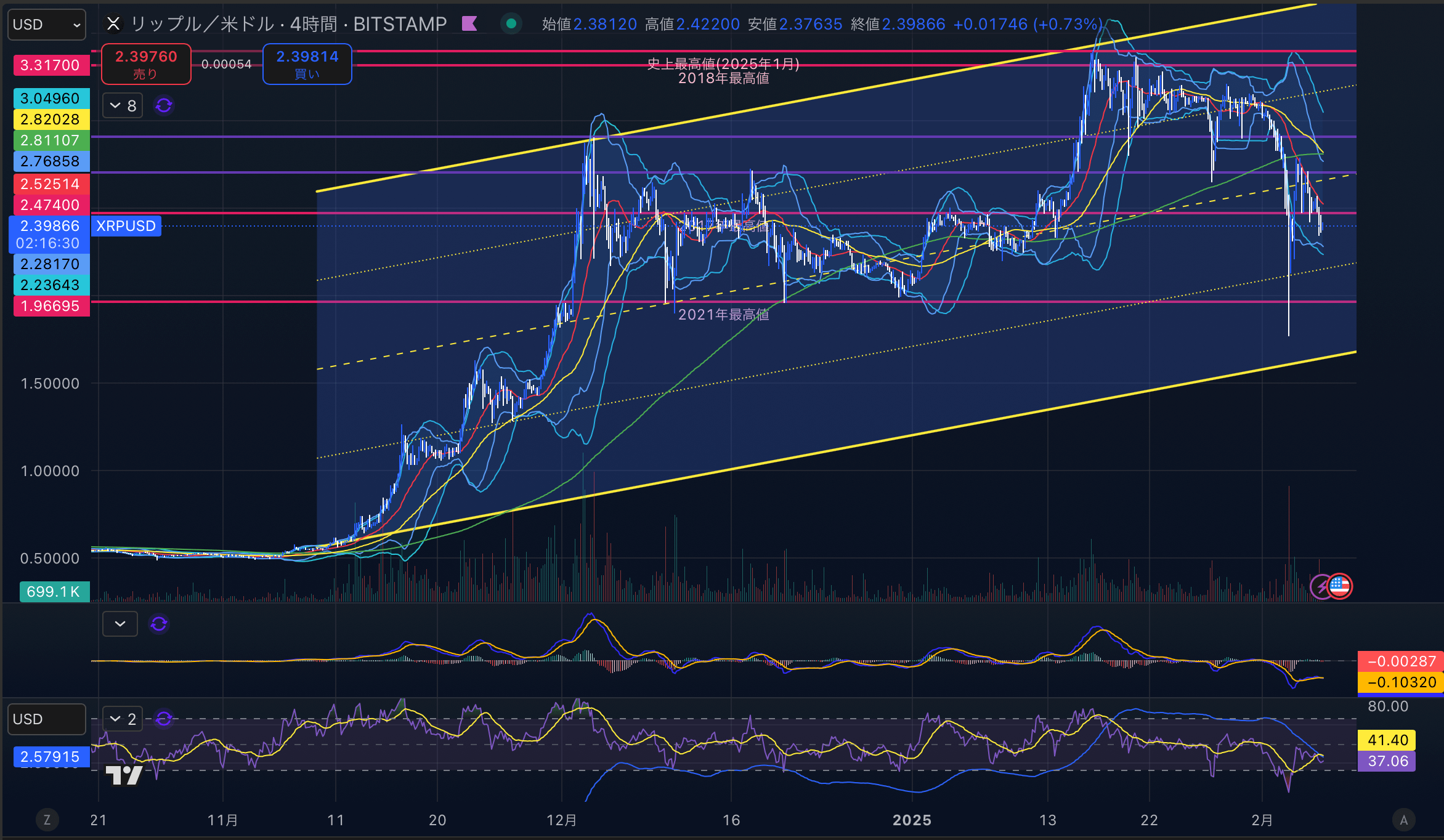1444x840 pixels.
Task: Select the red 2.52514 price label
Action: pyautogui.click(x=51, y=184)
